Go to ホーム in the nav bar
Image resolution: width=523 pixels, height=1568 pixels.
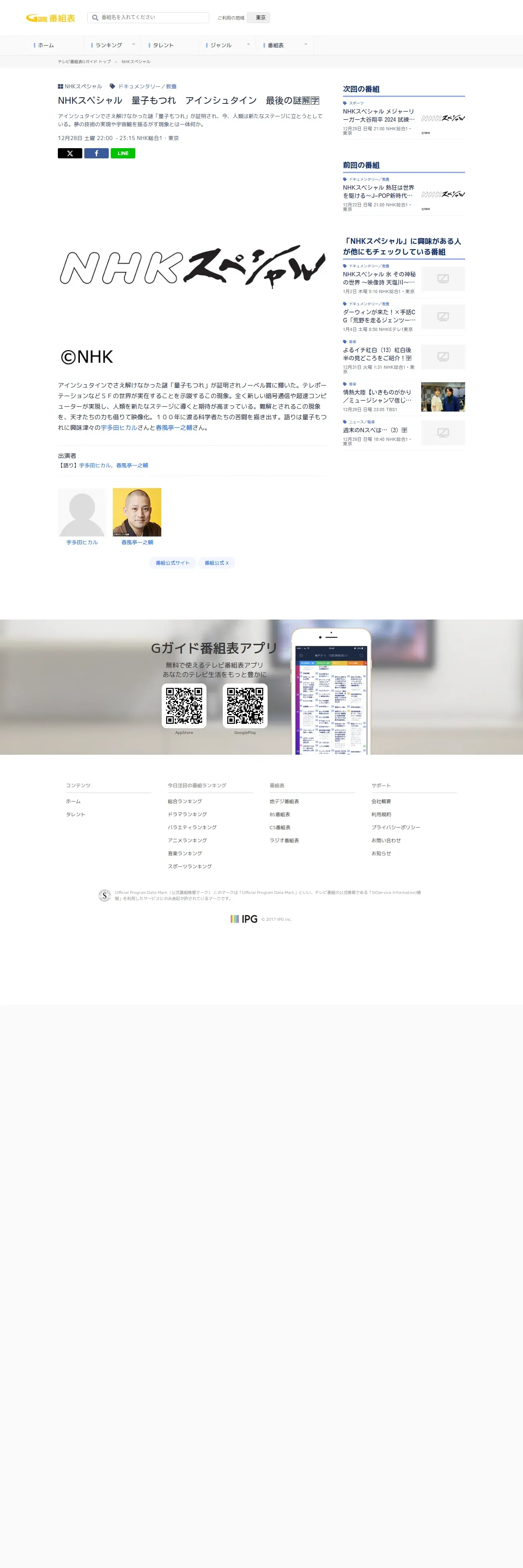[55, 45]
